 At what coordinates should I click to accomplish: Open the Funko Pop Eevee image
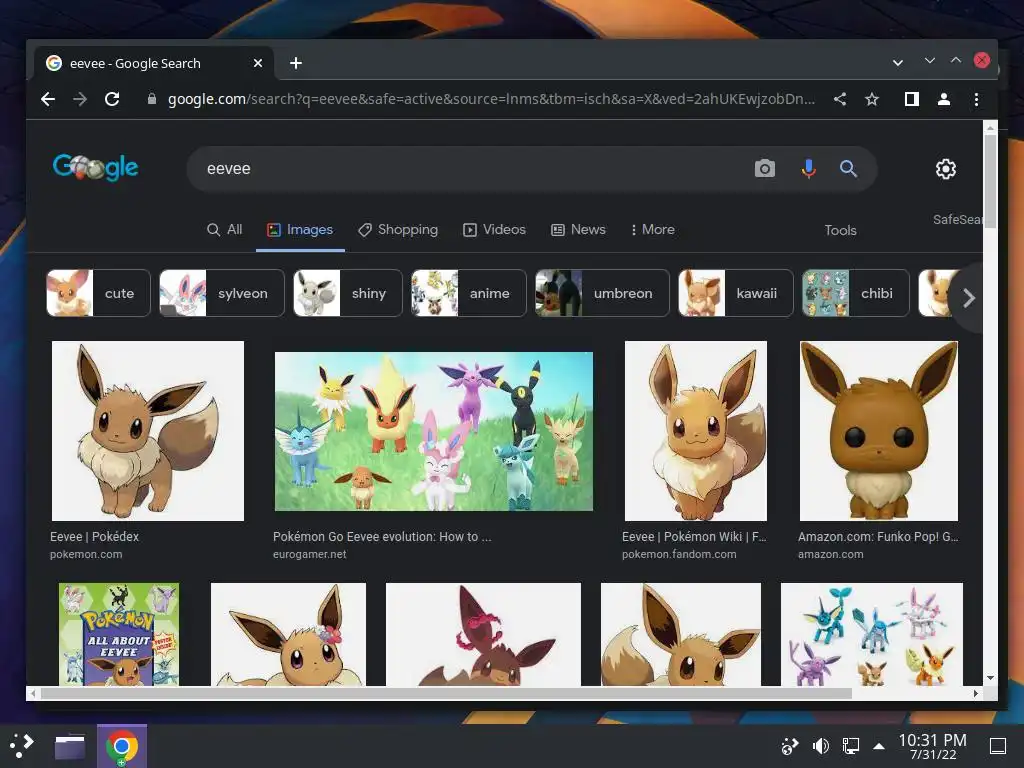tap(879, 431)
